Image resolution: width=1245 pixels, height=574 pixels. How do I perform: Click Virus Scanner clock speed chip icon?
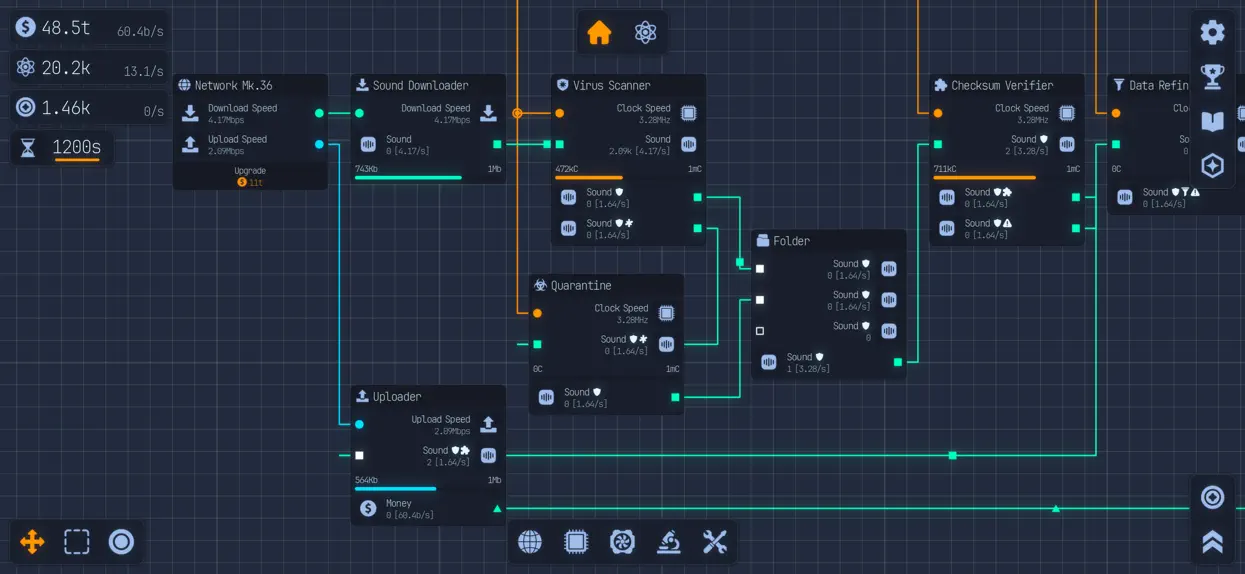[x=688, y=113]
